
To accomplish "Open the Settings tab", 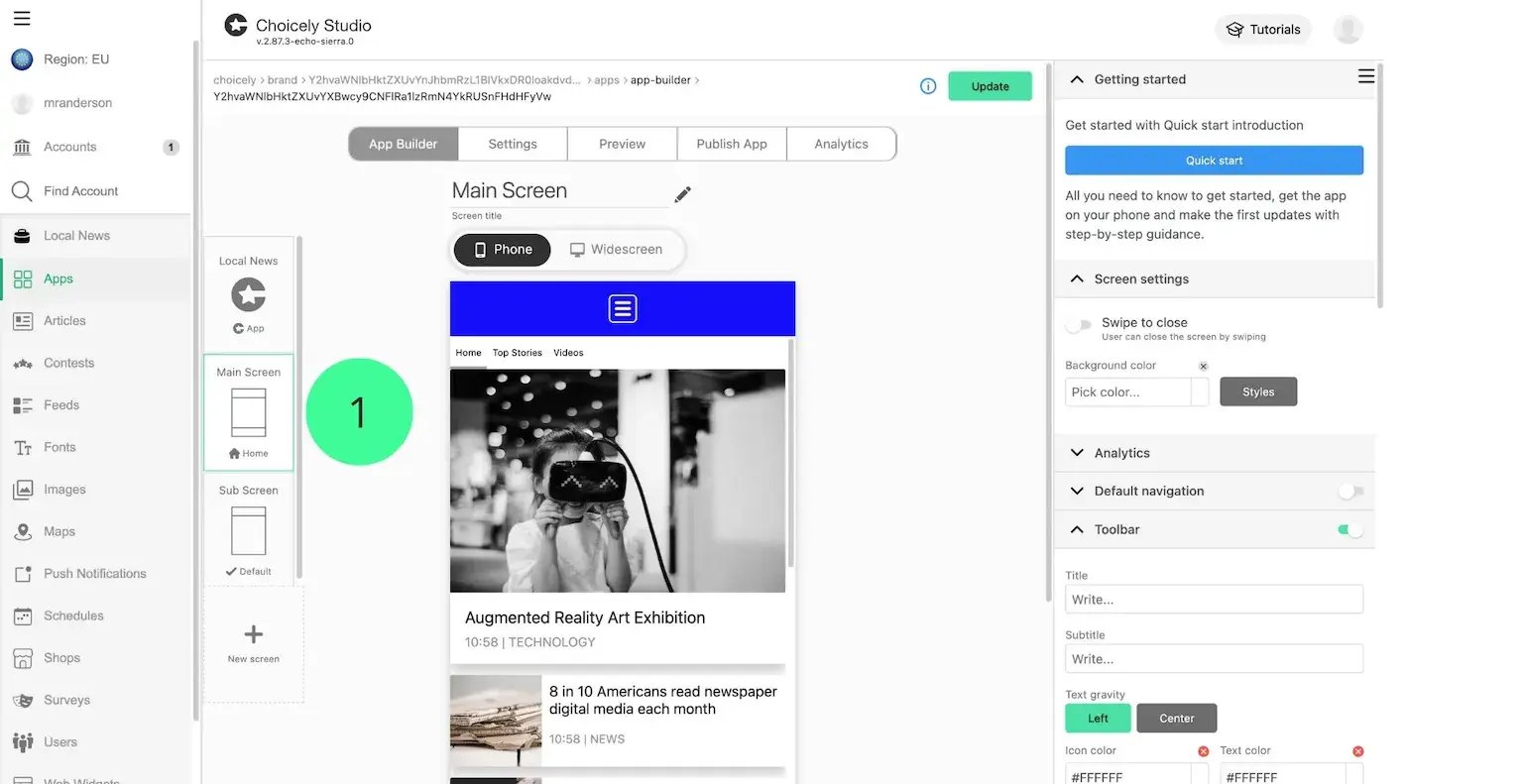I will click(513, 144).
